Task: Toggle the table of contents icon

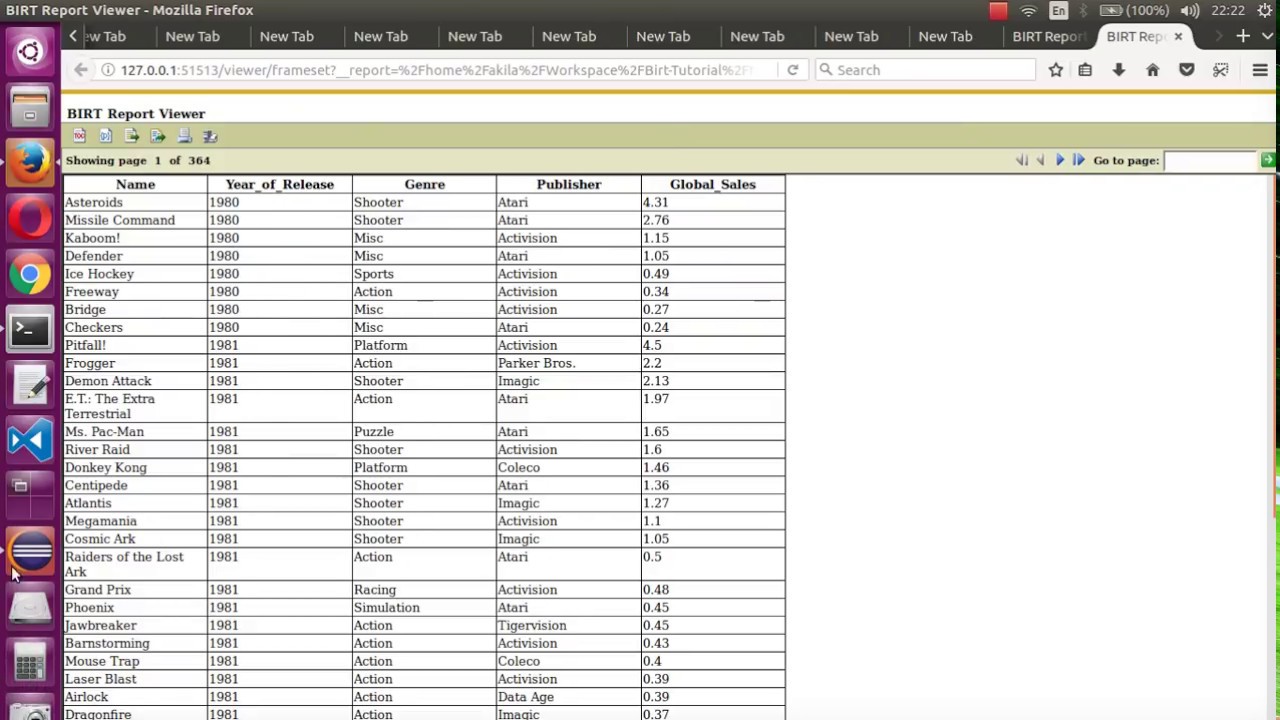Action: 80,136
